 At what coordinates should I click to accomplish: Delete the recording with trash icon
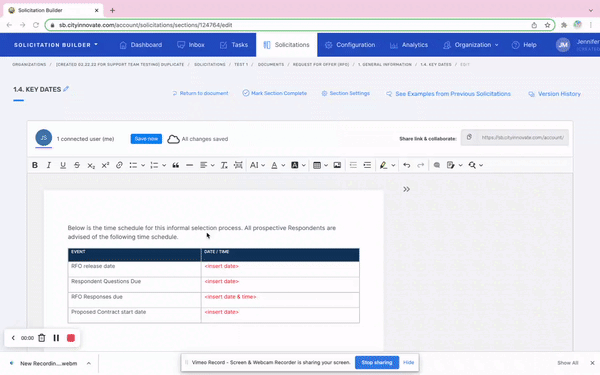coord(42,338)
